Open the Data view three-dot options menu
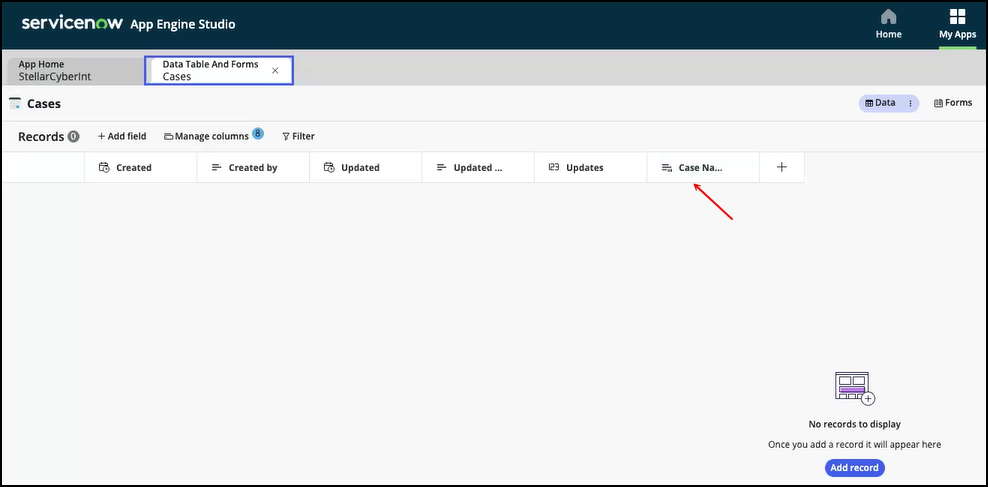Image resolution: width=988 pixels, height=487 pixels. pyautogui.click(x=910, y=103)
